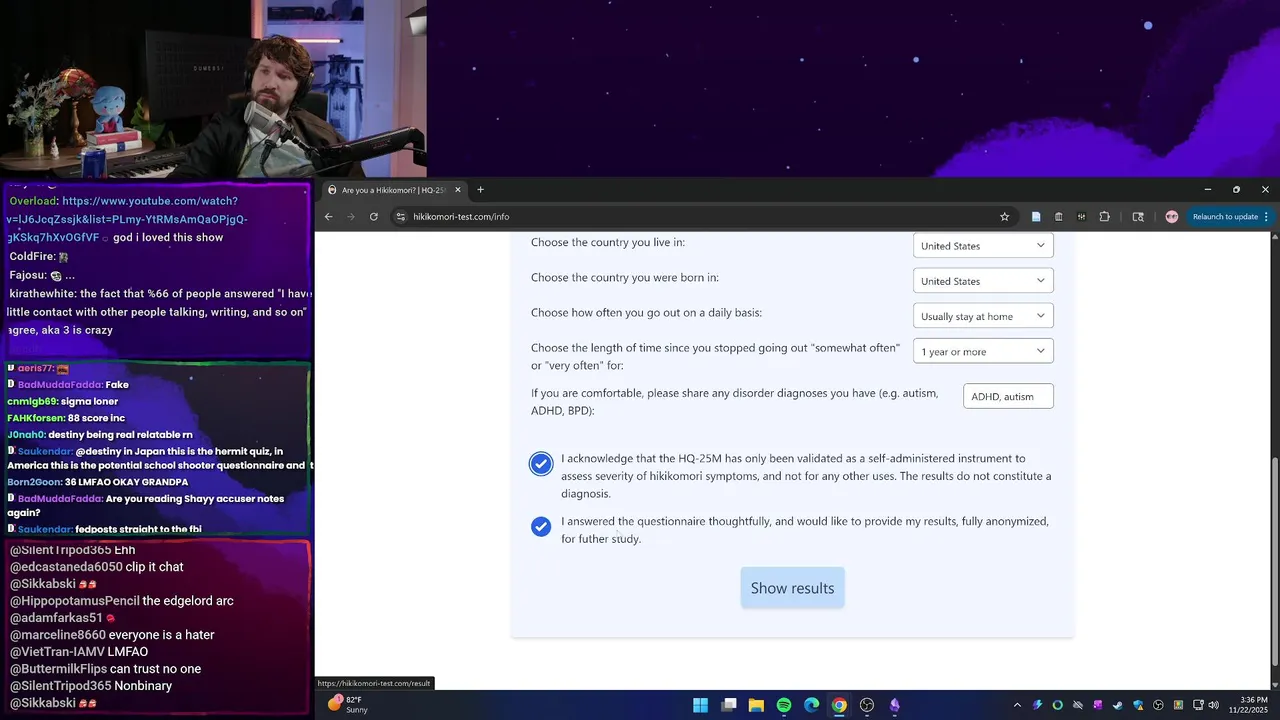View site information icon in address bar
The height and width of the screenshot is (720, 1280).
(x=401, y=216)
